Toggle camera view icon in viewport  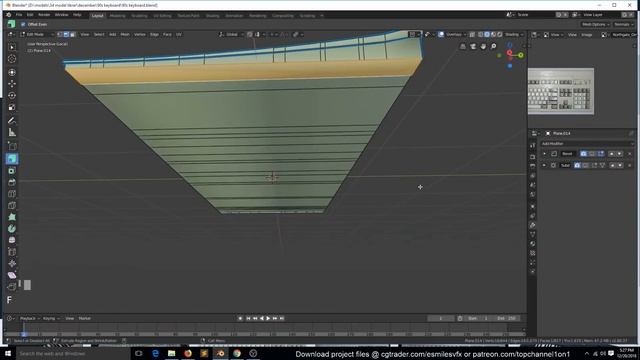473,47
